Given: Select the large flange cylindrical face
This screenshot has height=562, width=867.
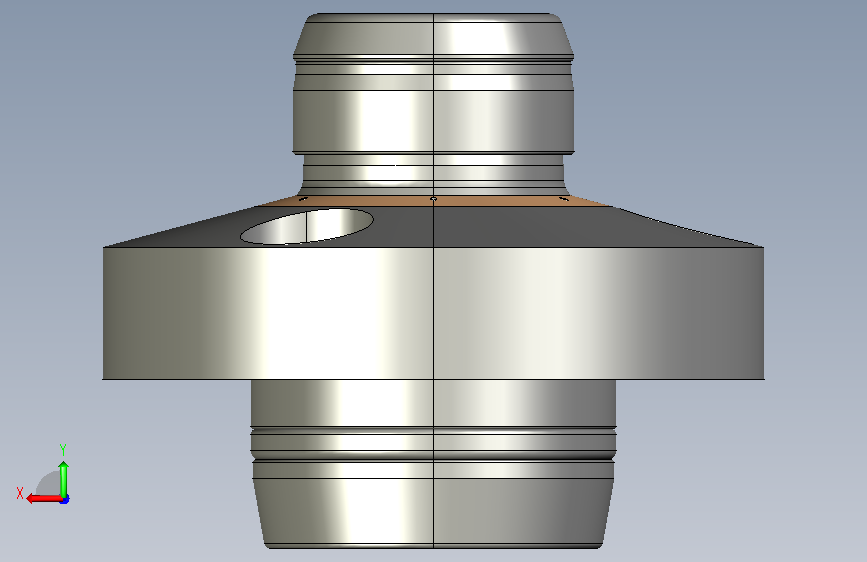Looking at the screenshot, I should pyautogui.click(x=434, y=313).
